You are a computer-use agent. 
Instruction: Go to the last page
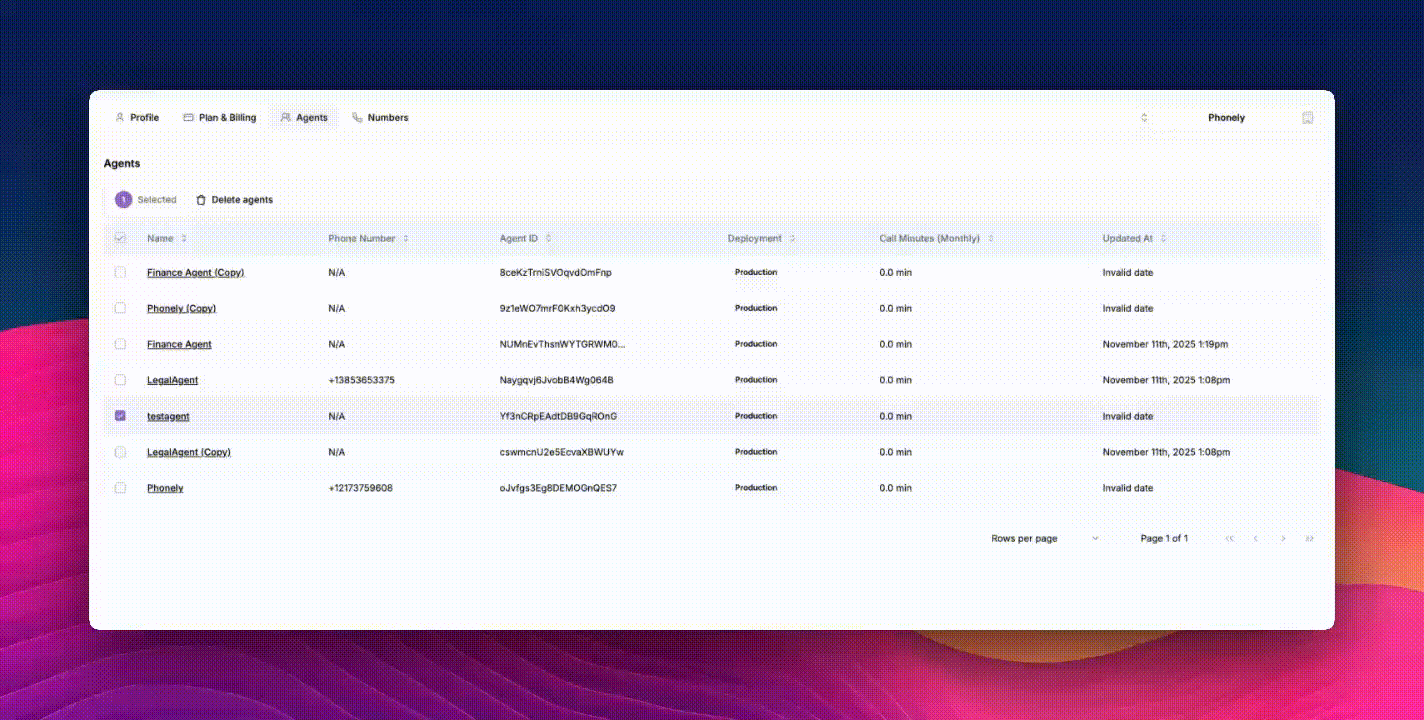coord(1309,538)
